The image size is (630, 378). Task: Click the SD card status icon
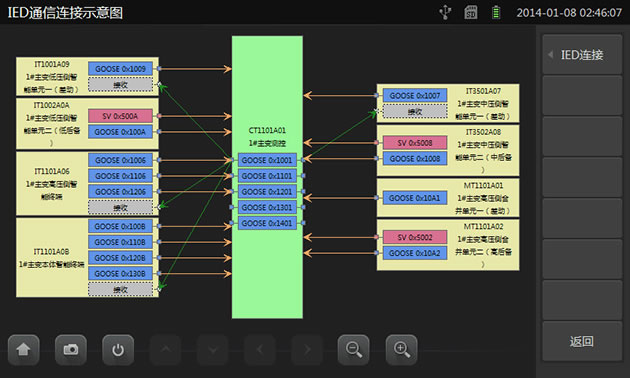[x=470, y=12]
